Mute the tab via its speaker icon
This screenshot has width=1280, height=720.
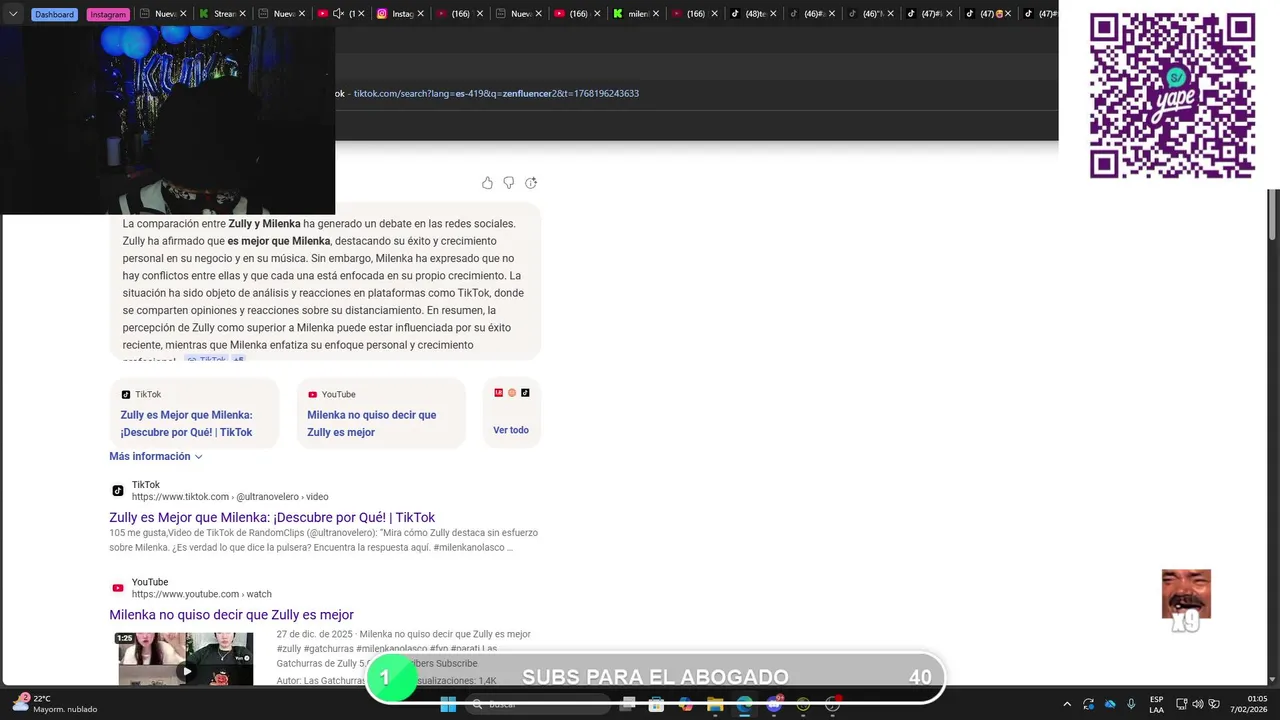pos(338,14)
